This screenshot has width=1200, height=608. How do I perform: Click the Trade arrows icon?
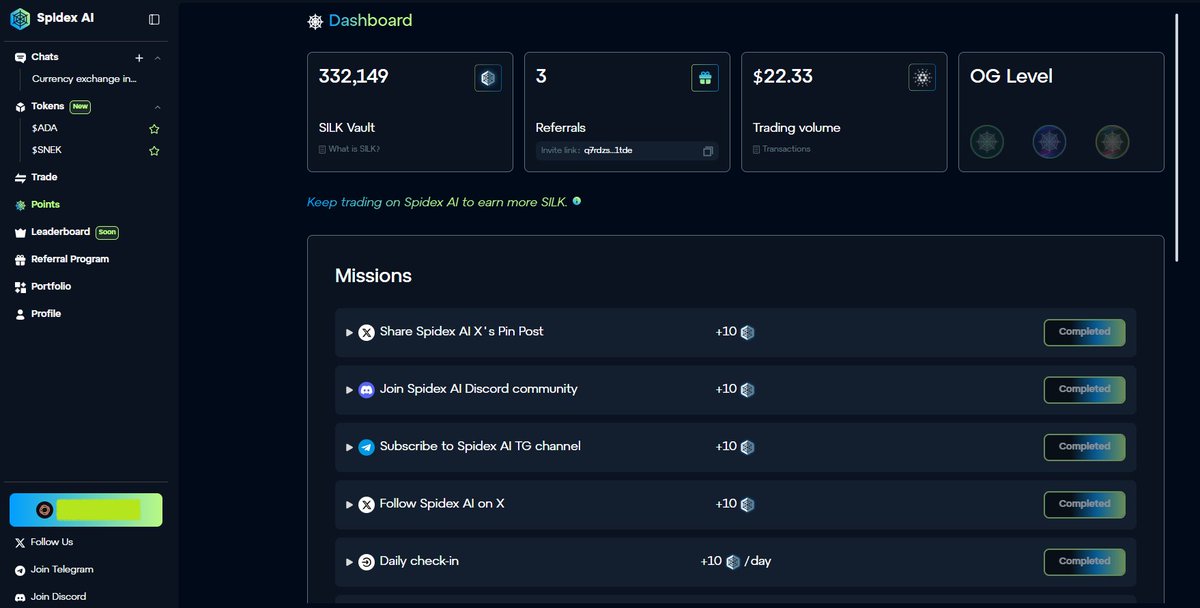point(20,178)
